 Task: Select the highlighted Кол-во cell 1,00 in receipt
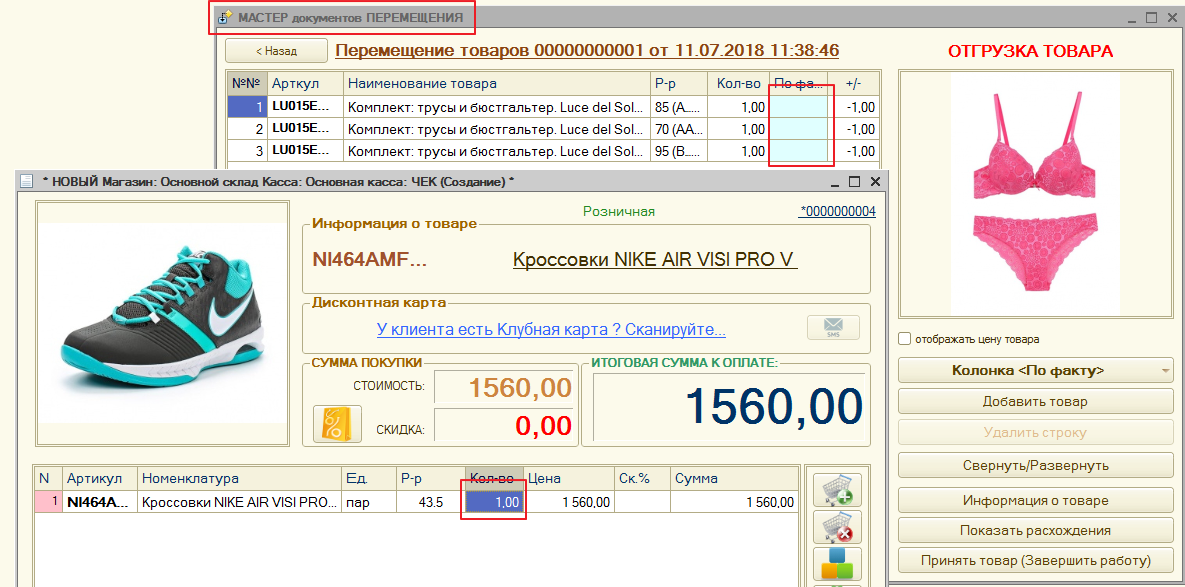pyautogui.click(x=495, y=502)
